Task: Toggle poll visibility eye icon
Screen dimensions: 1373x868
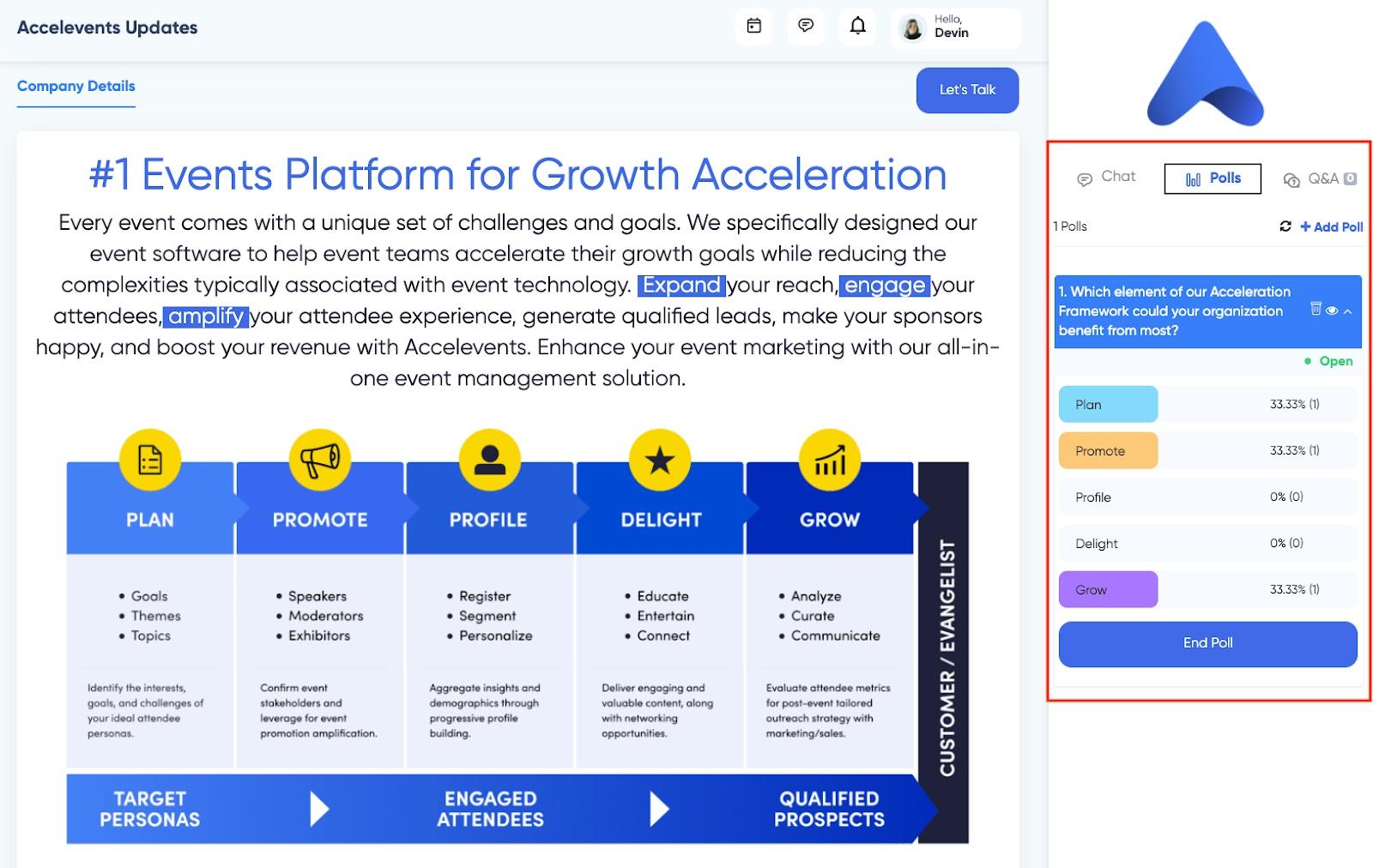Action: click(x=1332, y=310)
